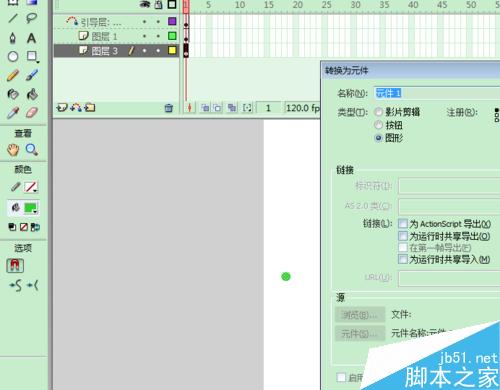Click the 元件 source button
The height and width of the screenshot is (390, 500).
(x=360, y=333)
